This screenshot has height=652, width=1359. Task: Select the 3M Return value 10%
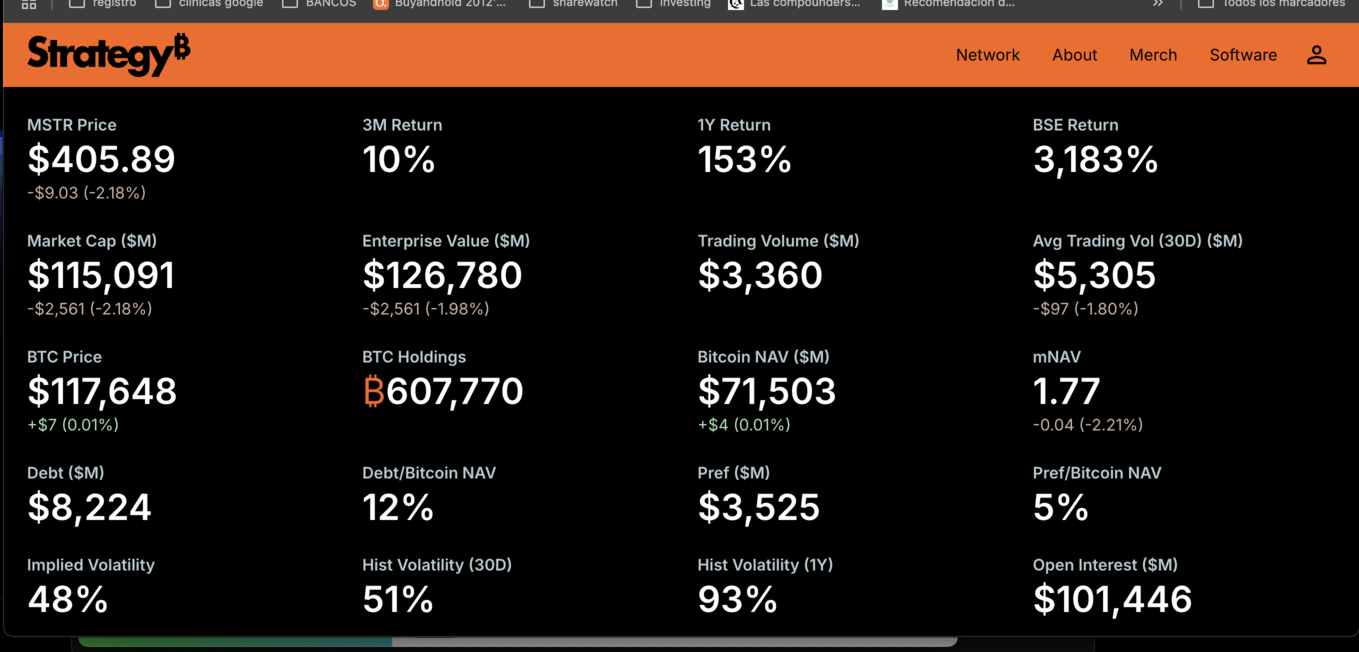398,159
